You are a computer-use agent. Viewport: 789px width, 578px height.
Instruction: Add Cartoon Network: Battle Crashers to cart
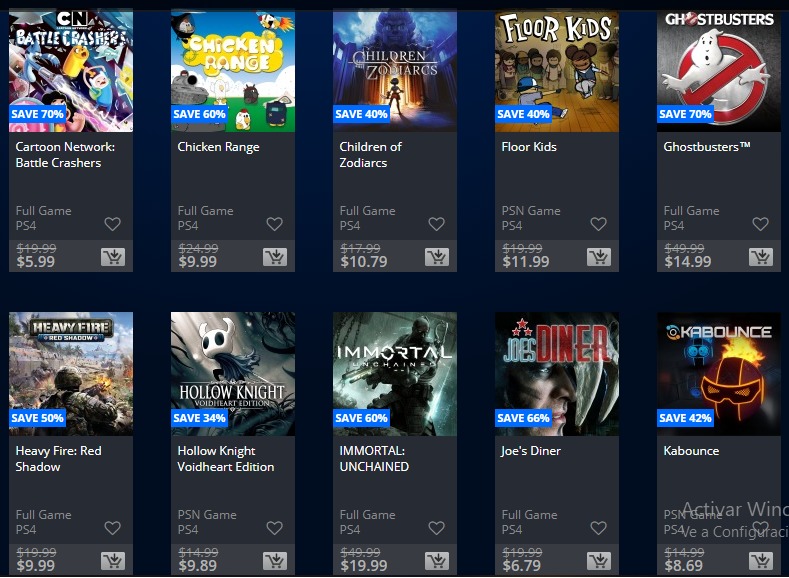113,257
